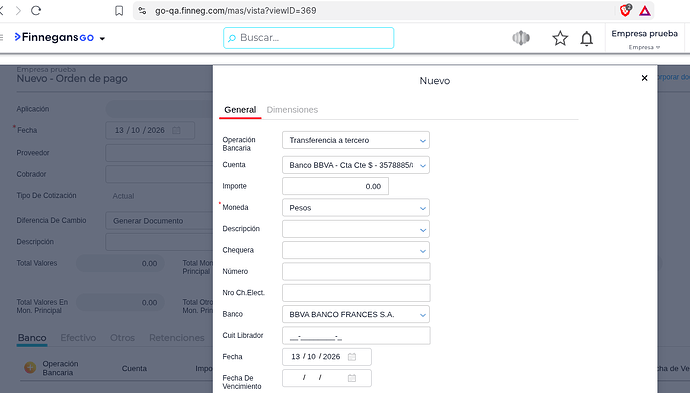
Task: Click the browser forward arrow
Action: click(x=18, y=11)
